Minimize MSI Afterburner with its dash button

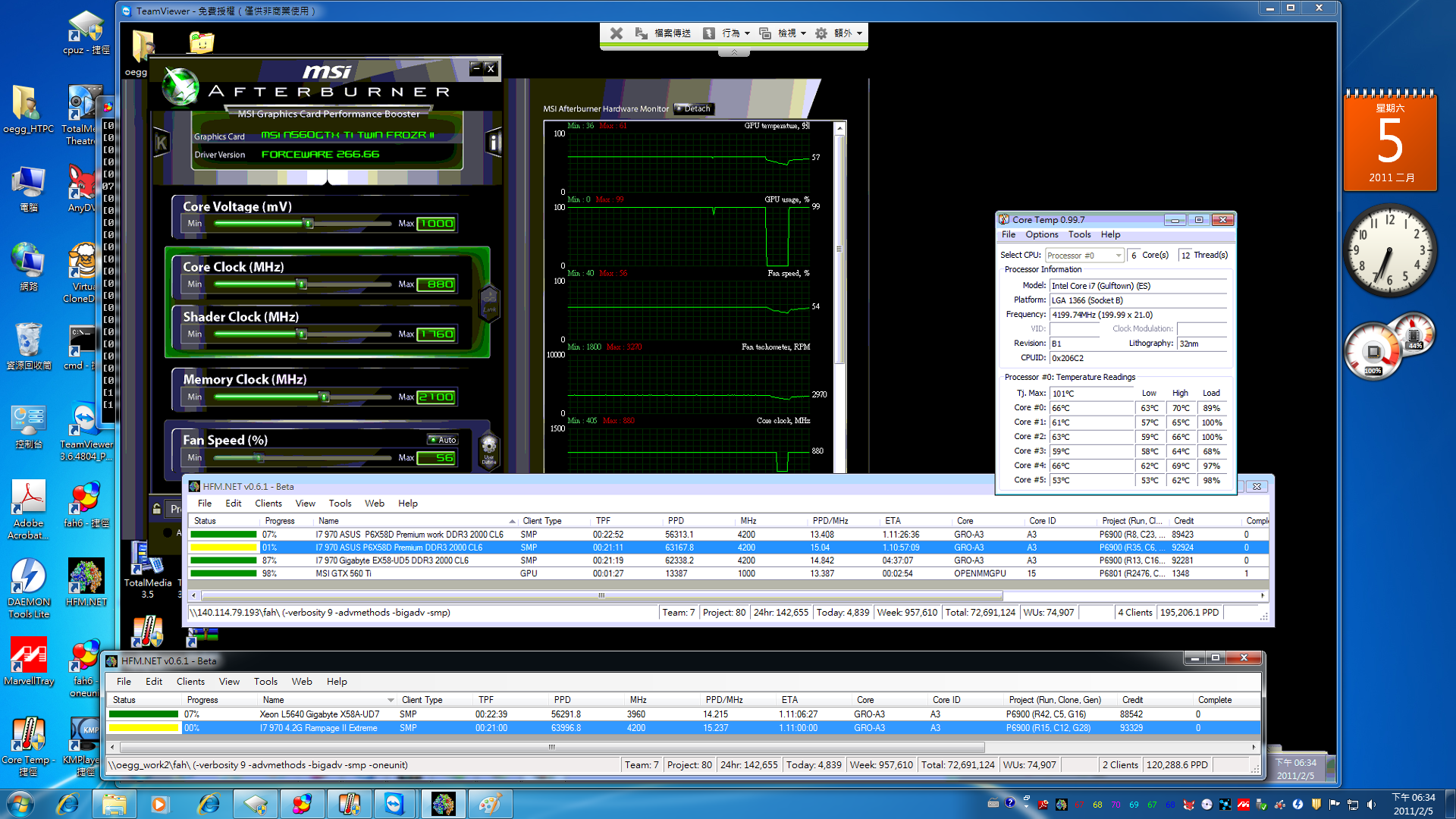tap(476, 68)
